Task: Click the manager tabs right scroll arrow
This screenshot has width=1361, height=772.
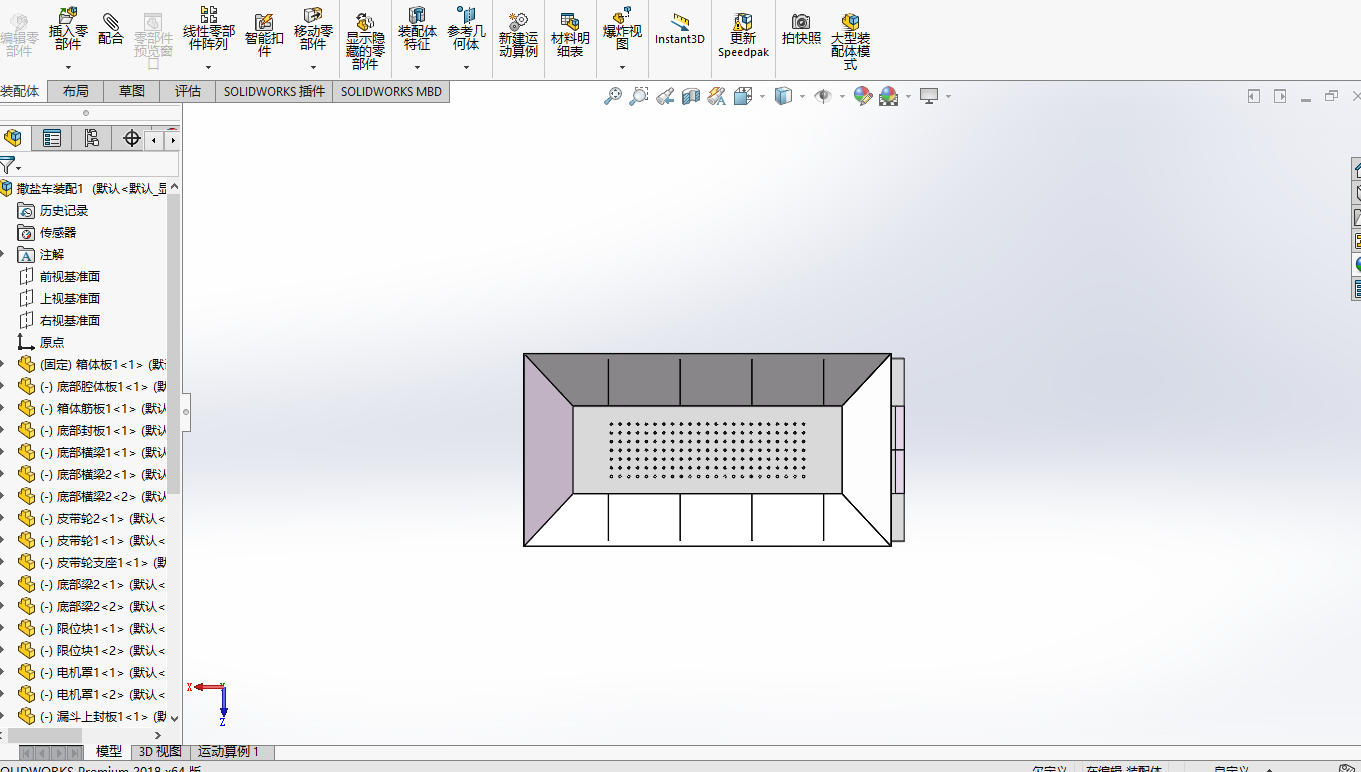Action: pos(172,141)
